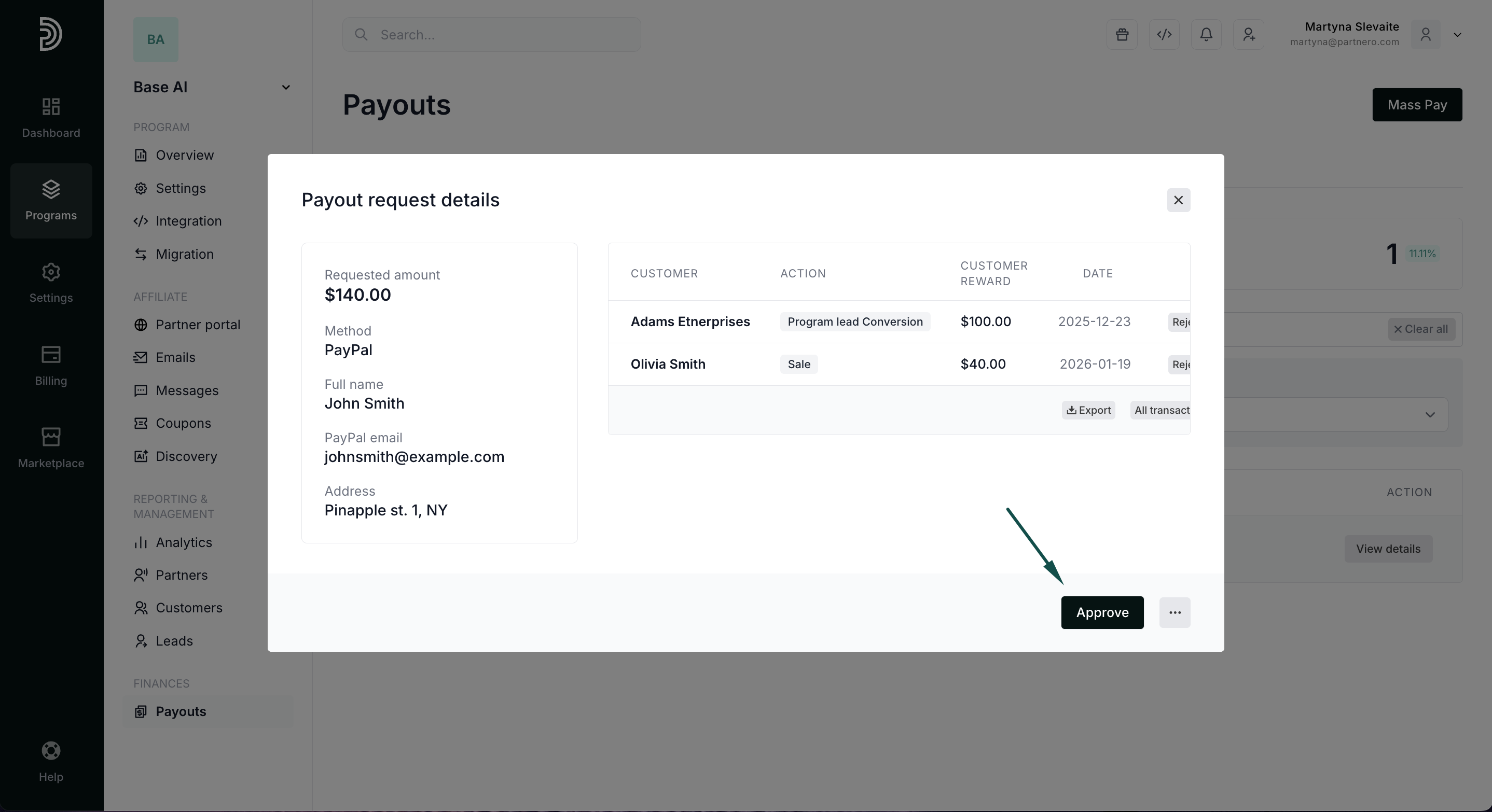Open Help at bottom of sidebar

coord(51,762)
